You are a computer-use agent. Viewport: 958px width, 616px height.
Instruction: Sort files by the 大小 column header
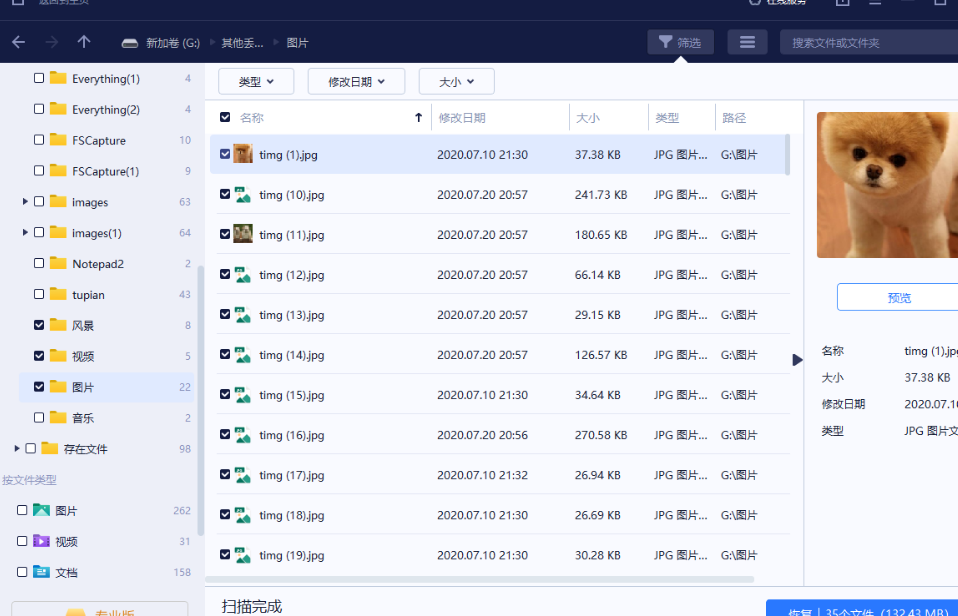[x=587, y=118]
